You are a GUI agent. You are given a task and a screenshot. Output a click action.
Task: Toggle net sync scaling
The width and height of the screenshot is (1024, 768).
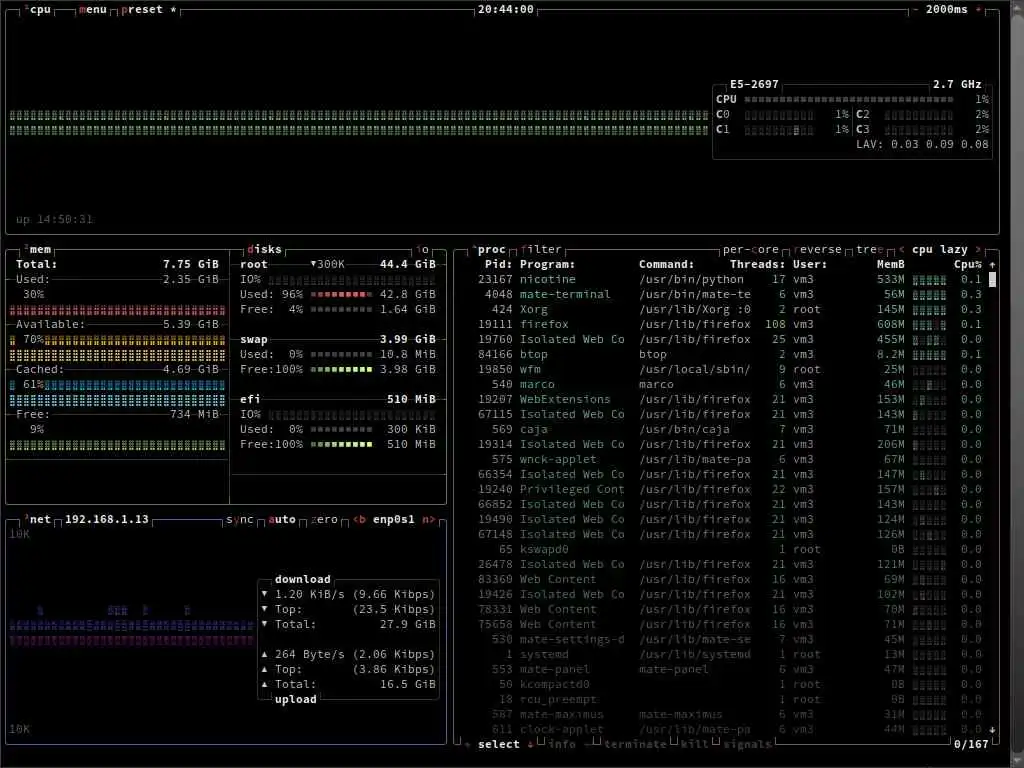pyautogui.click(x=240, y=520)
